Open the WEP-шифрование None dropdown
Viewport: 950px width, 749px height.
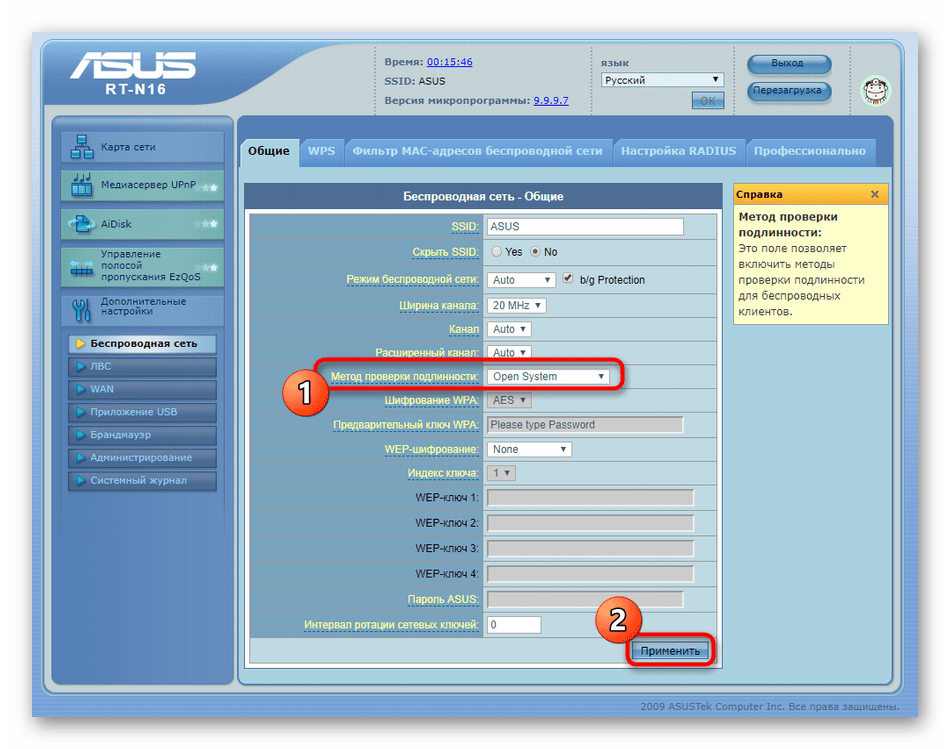(530, 449)
